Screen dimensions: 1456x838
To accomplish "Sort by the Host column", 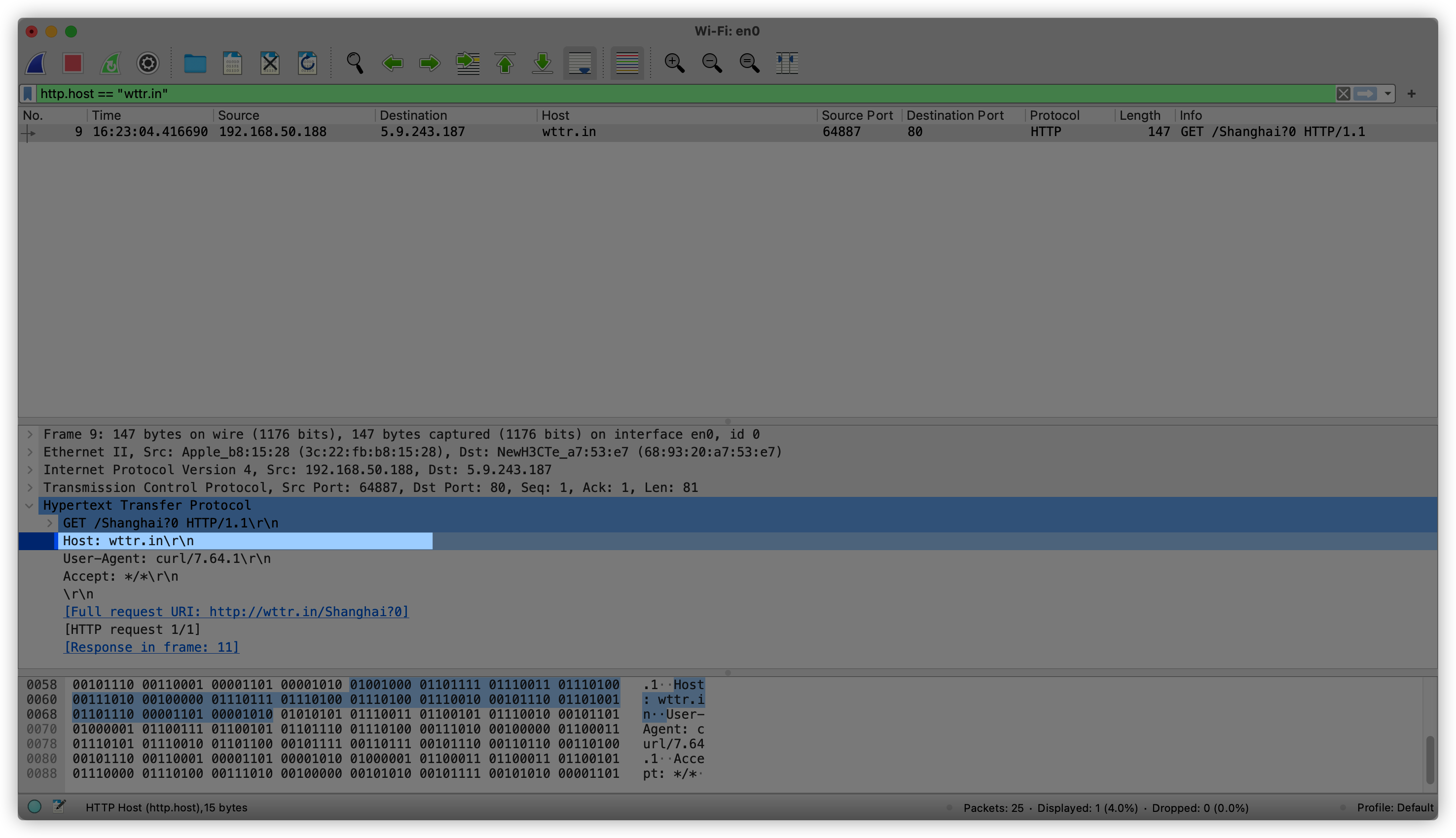I will [x=678, y=115].
